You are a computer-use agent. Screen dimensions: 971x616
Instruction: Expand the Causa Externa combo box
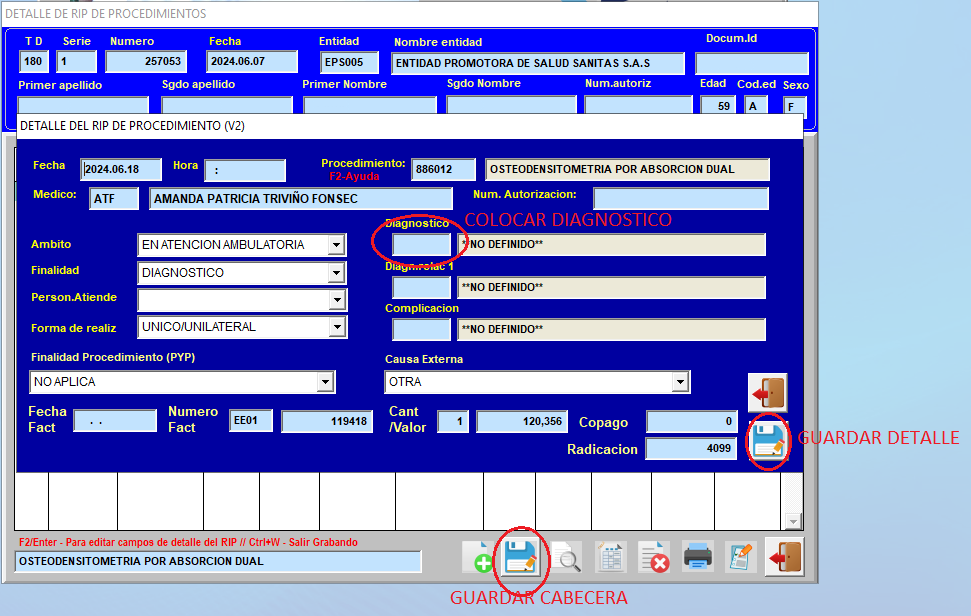coord(680,382)
